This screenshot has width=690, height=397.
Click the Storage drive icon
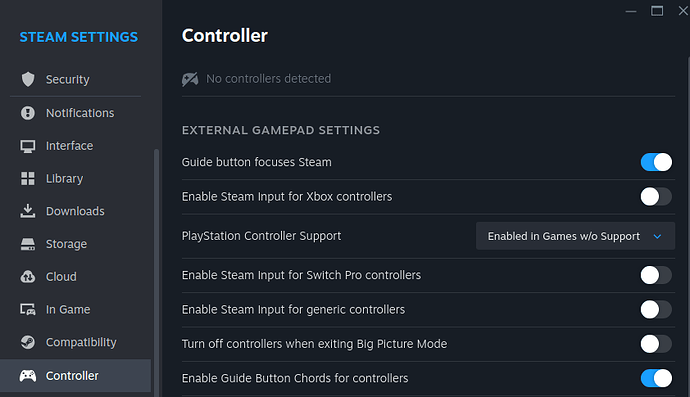28,244
